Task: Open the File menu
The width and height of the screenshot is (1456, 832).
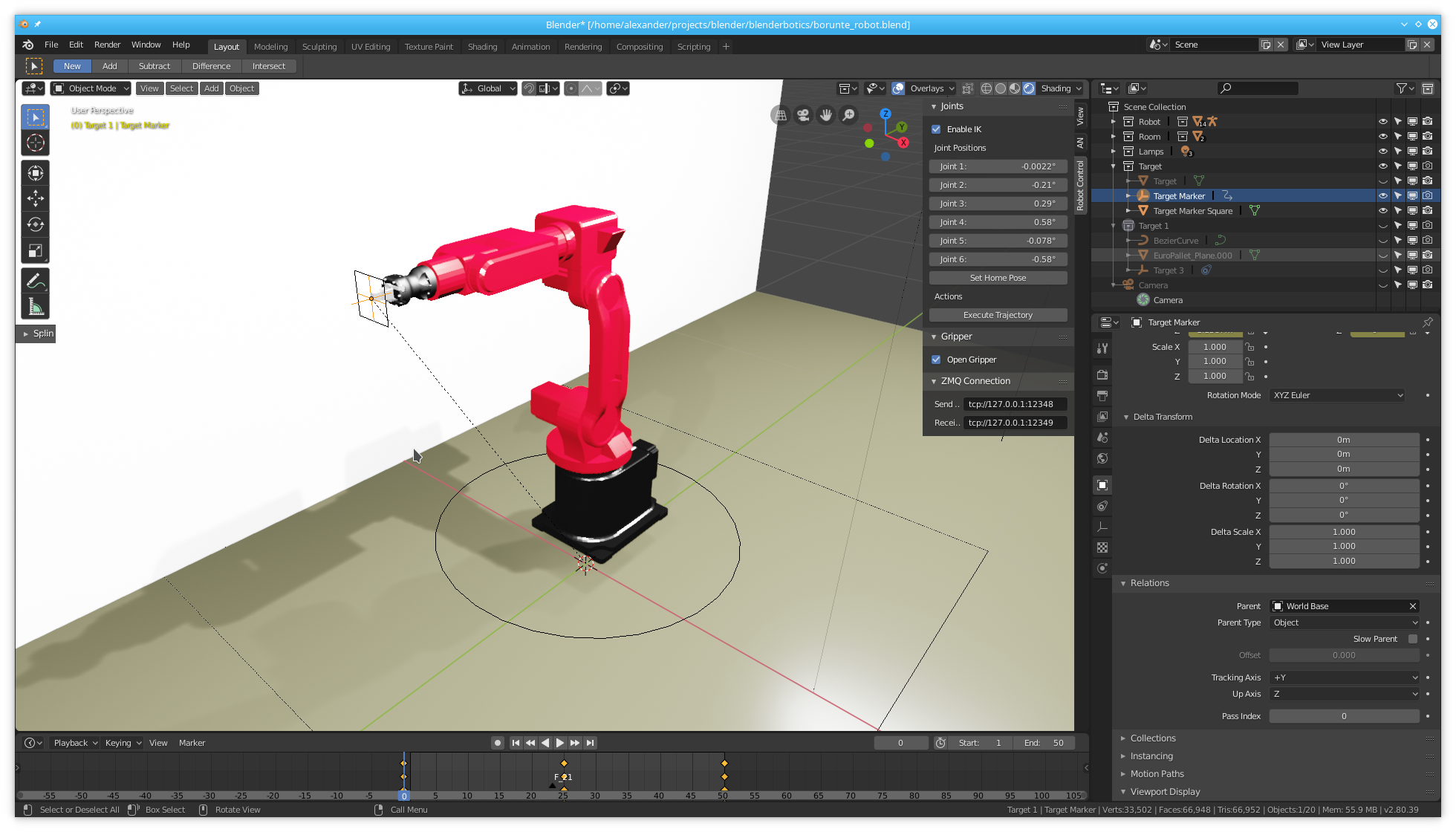Action: tap(51, 45)
